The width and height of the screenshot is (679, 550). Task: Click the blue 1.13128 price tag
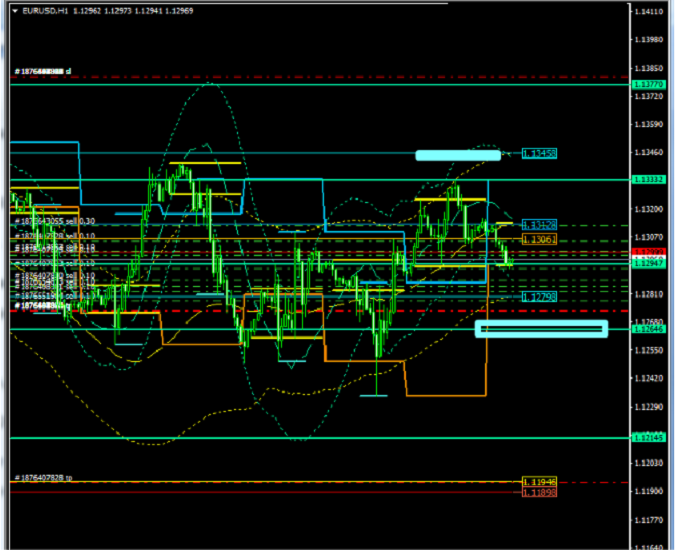point(540,225)
